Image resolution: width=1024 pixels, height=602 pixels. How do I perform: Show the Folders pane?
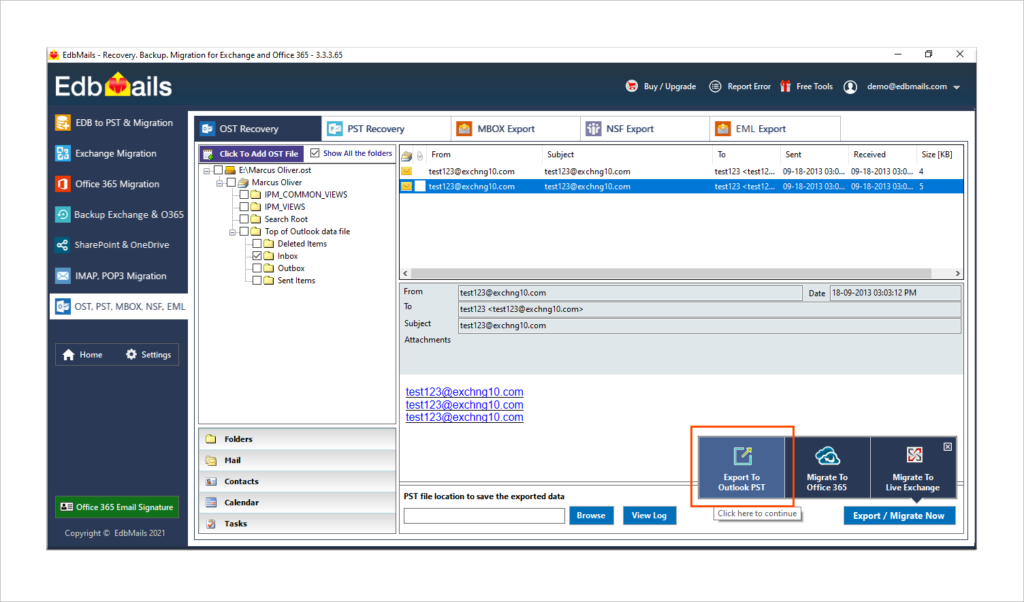(x=297, y=439)
